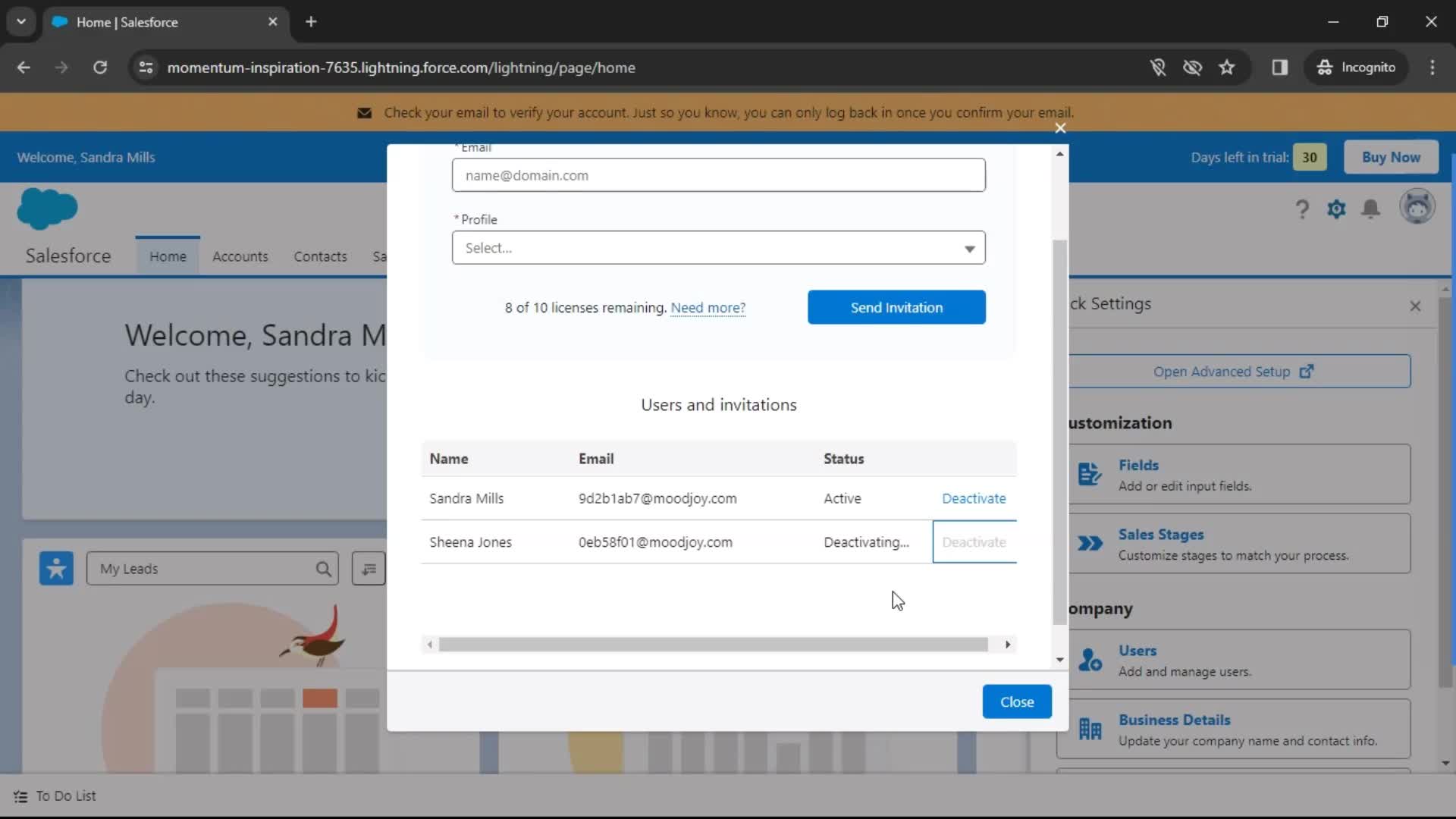Click the Deactivating... status text
Image resolution: width=1456 pixels, height=819 pixels.
866,542
